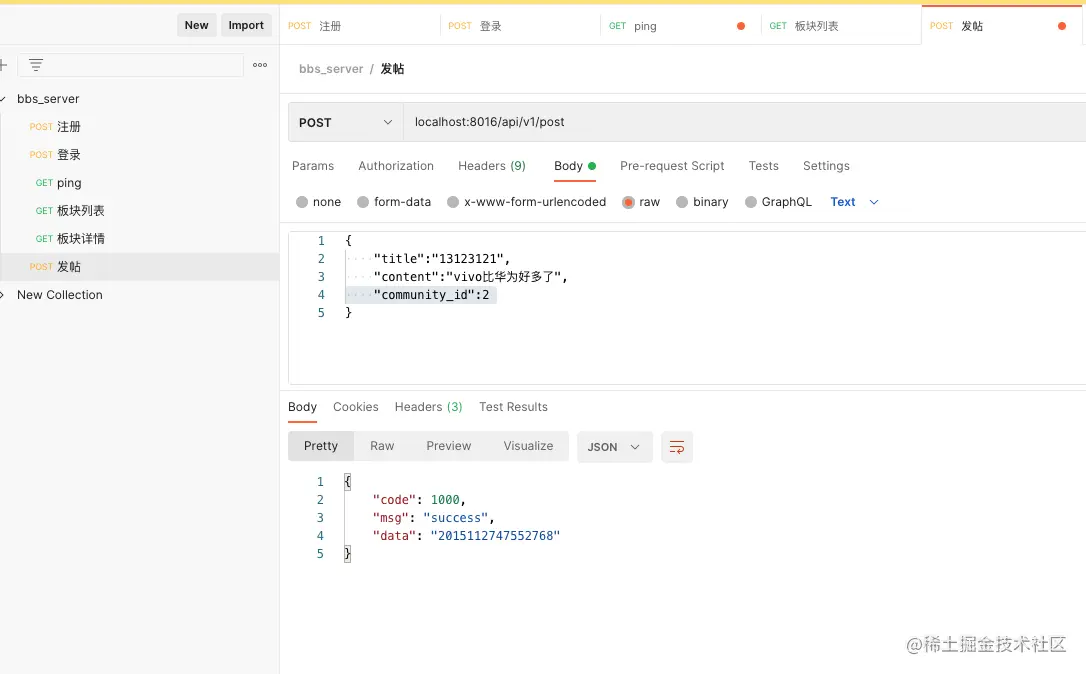The height and width of the screenshot is (674, 1086).
Task: Switch to the GET 板块列表 request tab
Action: point(842,26)
